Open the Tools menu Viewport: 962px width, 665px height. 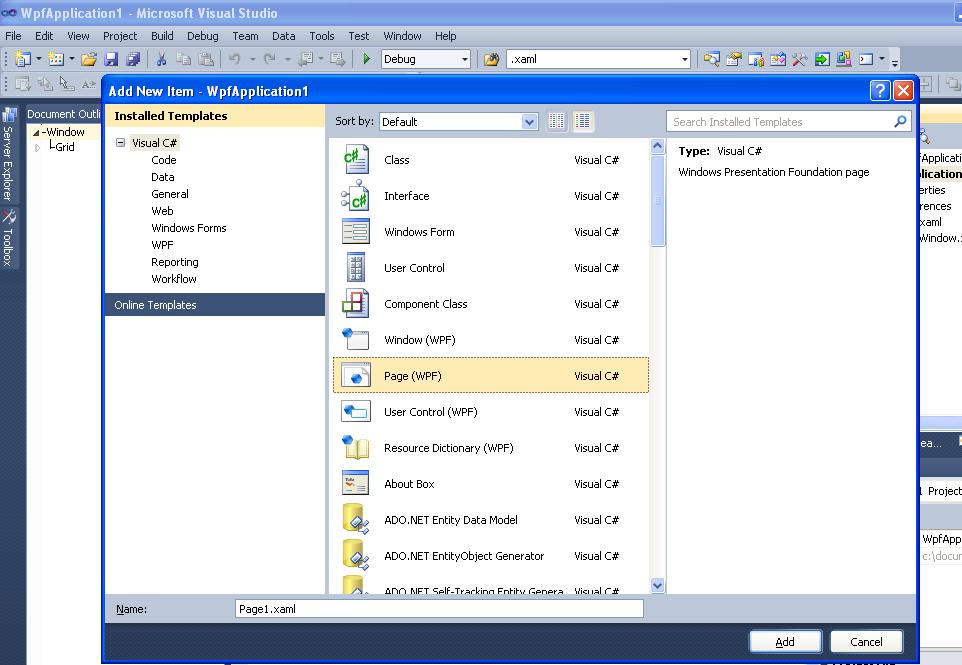pos(321,35)
